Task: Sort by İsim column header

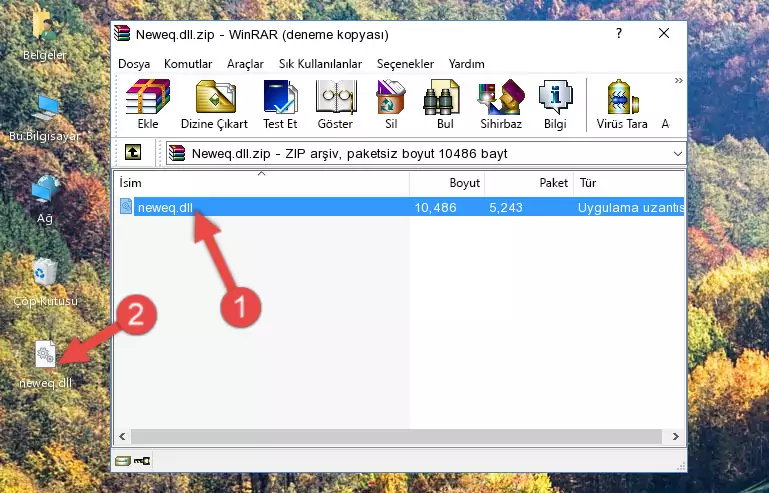Action: [262, 183]
